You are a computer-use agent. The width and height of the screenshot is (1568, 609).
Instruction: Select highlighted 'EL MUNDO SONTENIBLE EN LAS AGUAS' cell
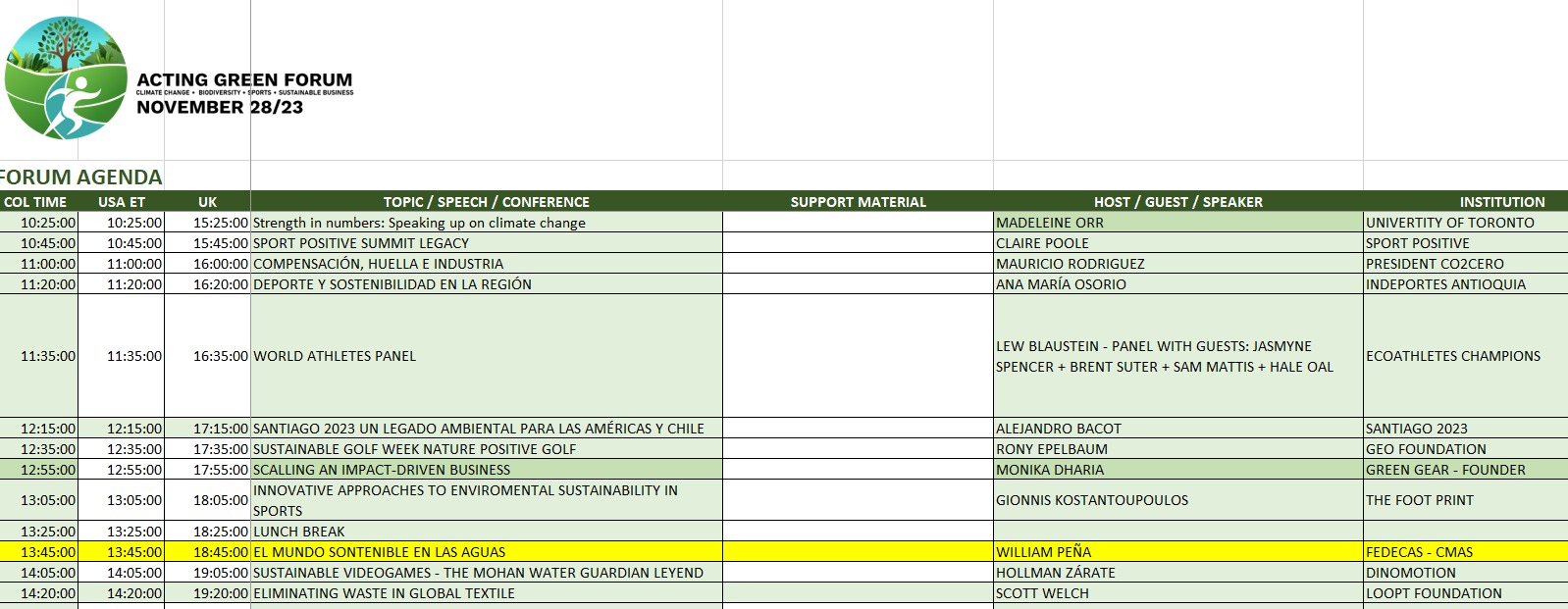tap(487, 552)
